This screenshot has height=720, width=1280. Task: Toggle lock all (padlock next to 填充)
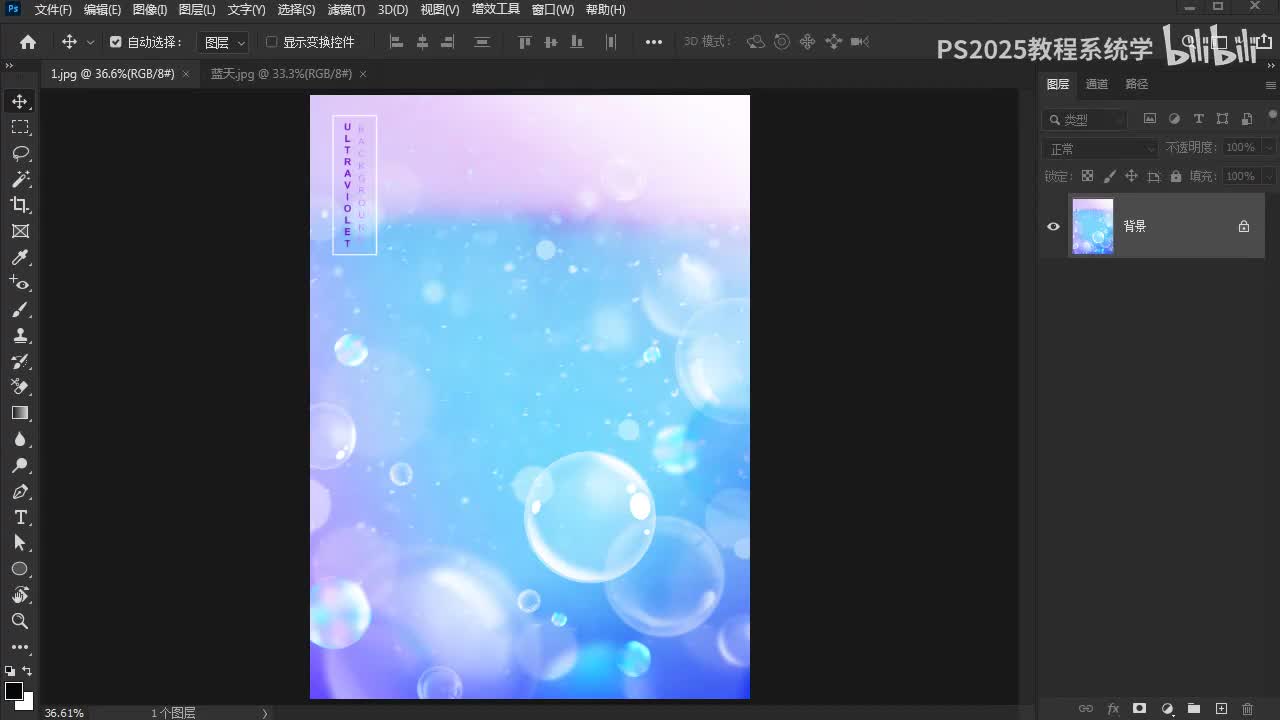click(1176, 176)
